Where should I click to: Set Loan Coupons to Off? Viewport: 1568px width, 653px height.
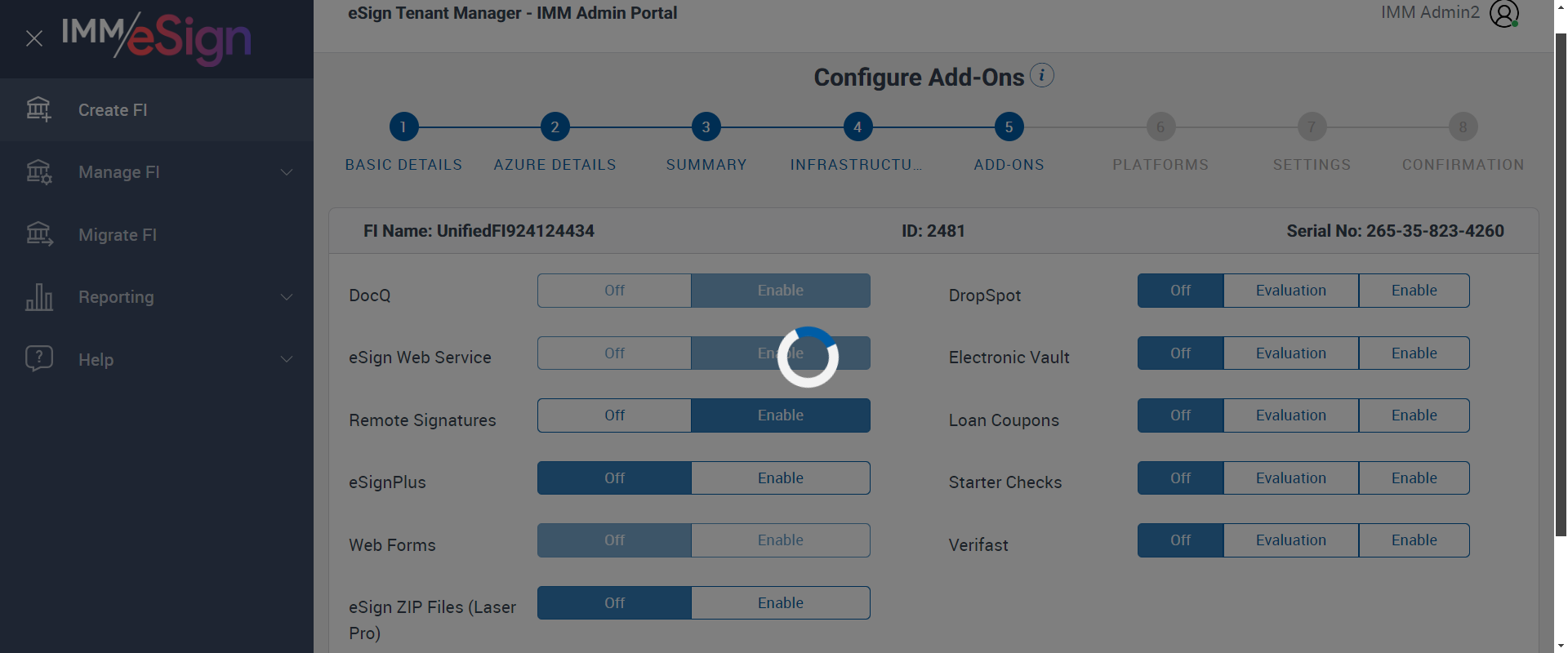(1180, 415)
